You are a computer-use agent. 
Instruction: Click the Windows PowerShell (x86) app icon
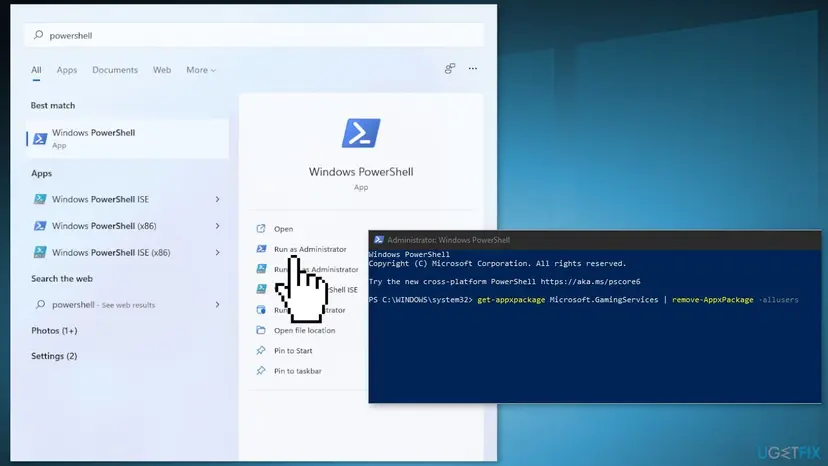40,226
